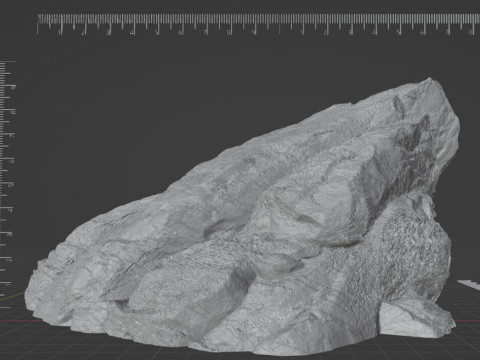
Task: Select the vertical ruler object on the left
Action: coord(8,184)
